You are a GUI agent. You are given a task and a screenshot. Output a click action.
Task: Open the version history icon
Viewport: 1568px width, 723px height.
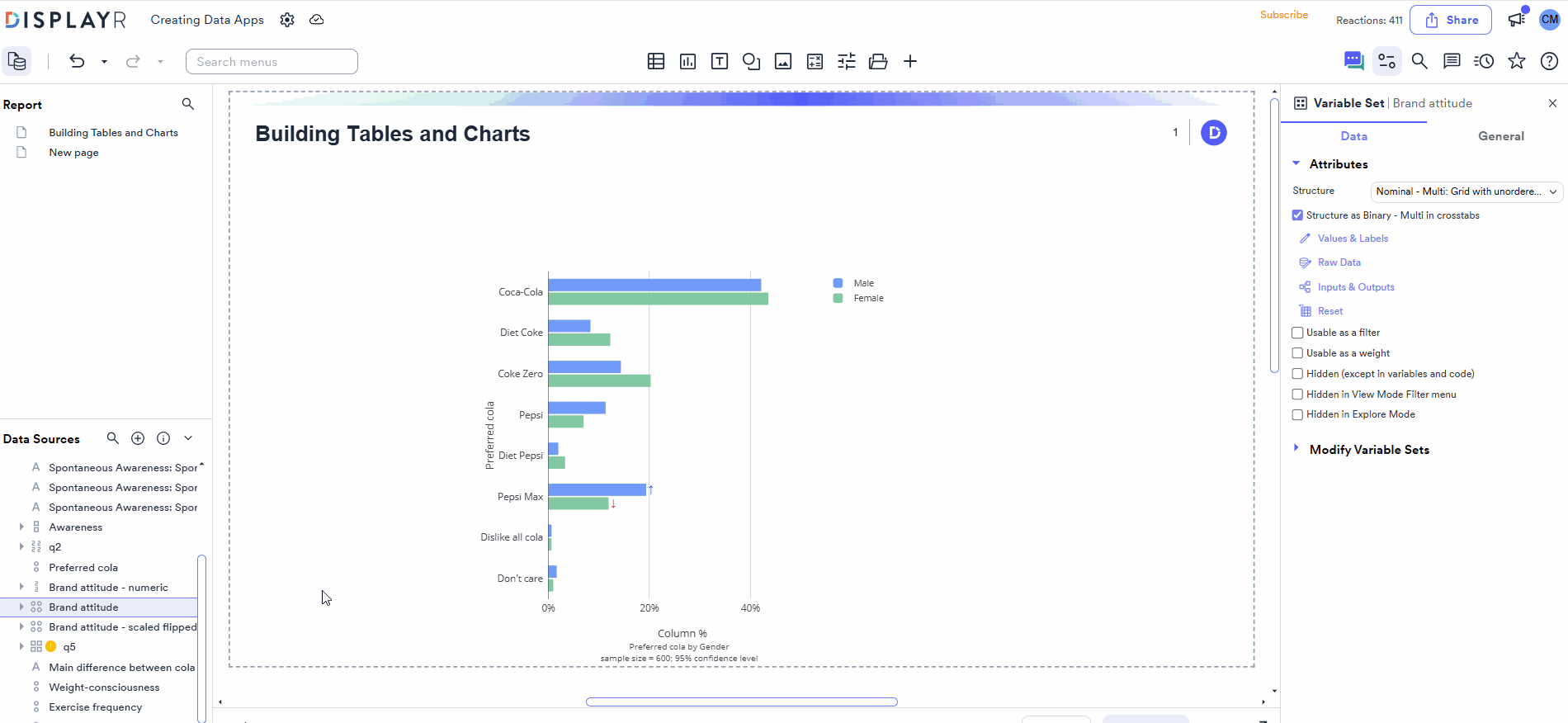click(x=1484, y=61)
